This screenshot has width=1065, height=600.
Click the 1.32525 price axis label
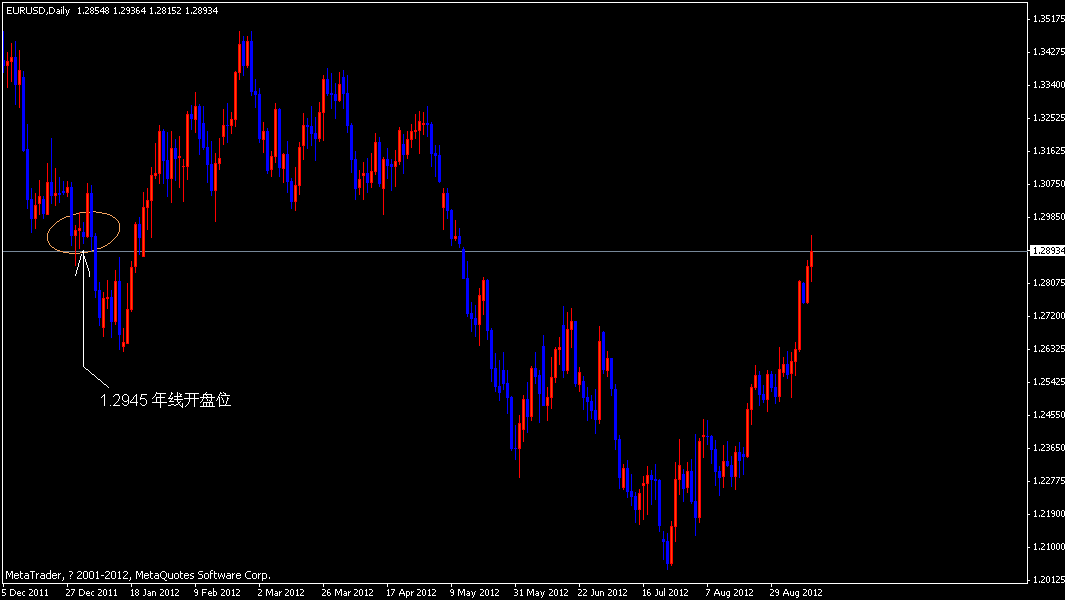pos(1048,118)
